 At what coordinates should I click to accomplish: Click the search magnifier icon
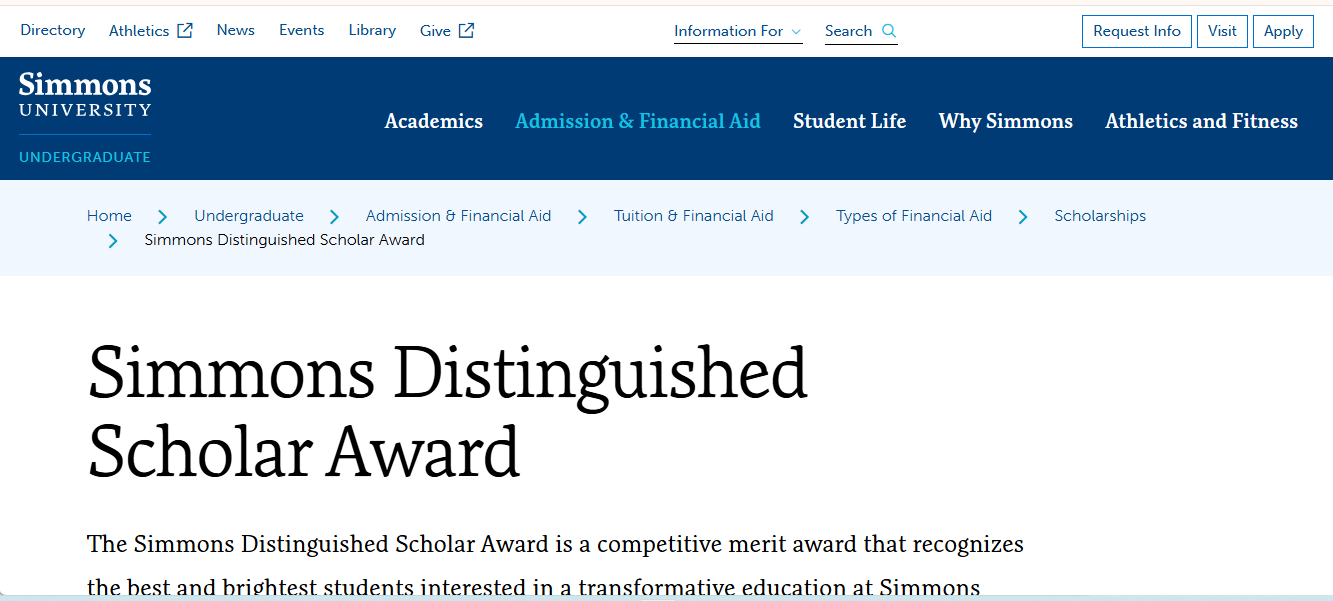[x=889, y=30]
